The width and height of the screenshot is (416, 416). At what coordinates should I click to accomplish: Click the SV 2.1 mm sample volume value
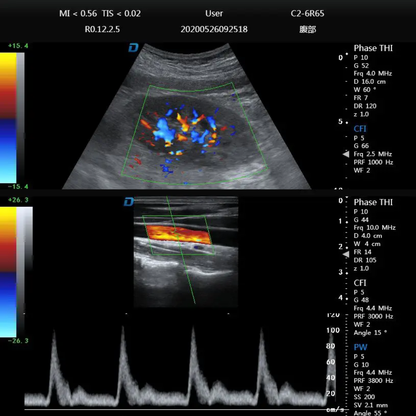(371, 405)
